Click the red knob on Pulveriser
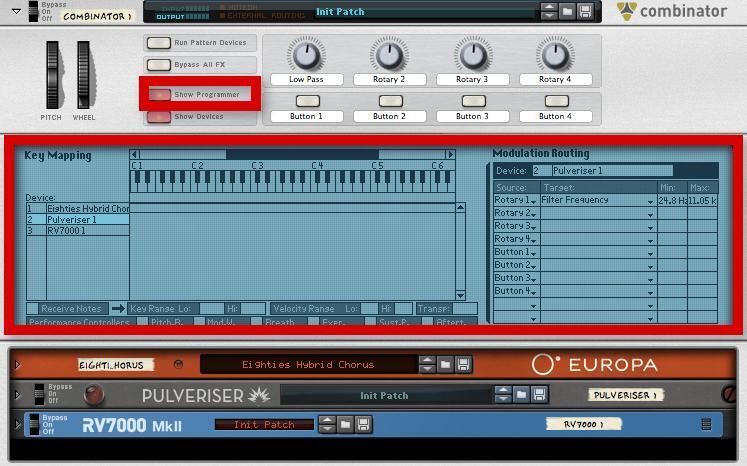Image resolution: width=747 pixels, height=466 pixels. coord(94,395)
